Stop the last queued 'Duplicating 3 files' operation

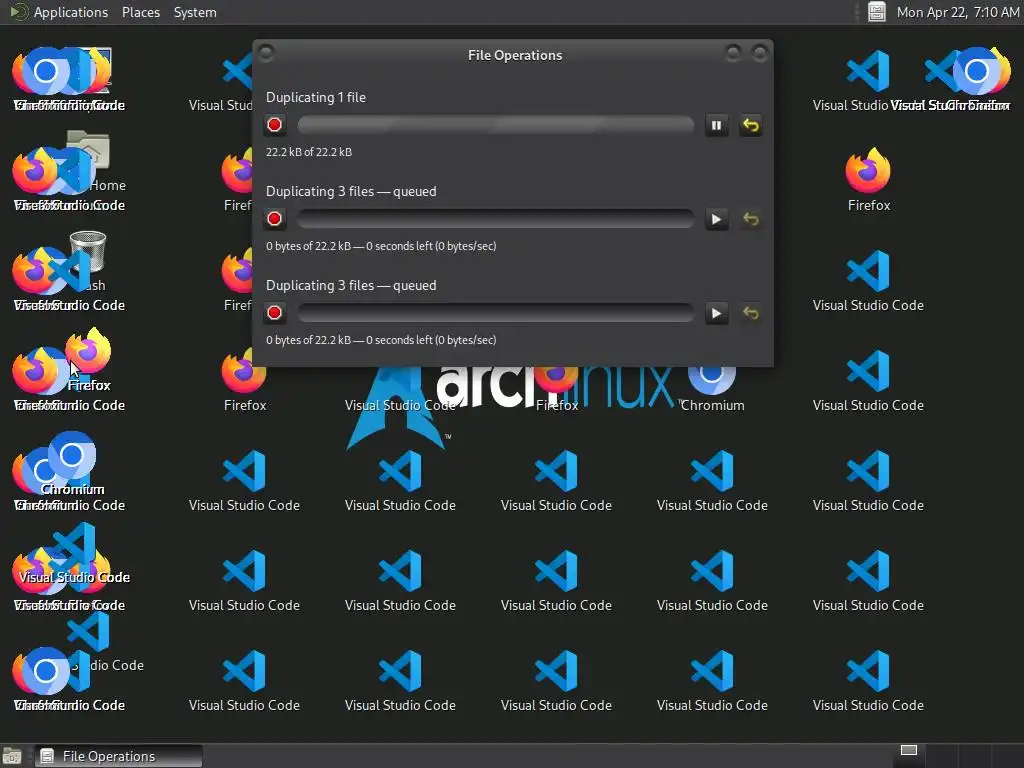pos(274,313)
